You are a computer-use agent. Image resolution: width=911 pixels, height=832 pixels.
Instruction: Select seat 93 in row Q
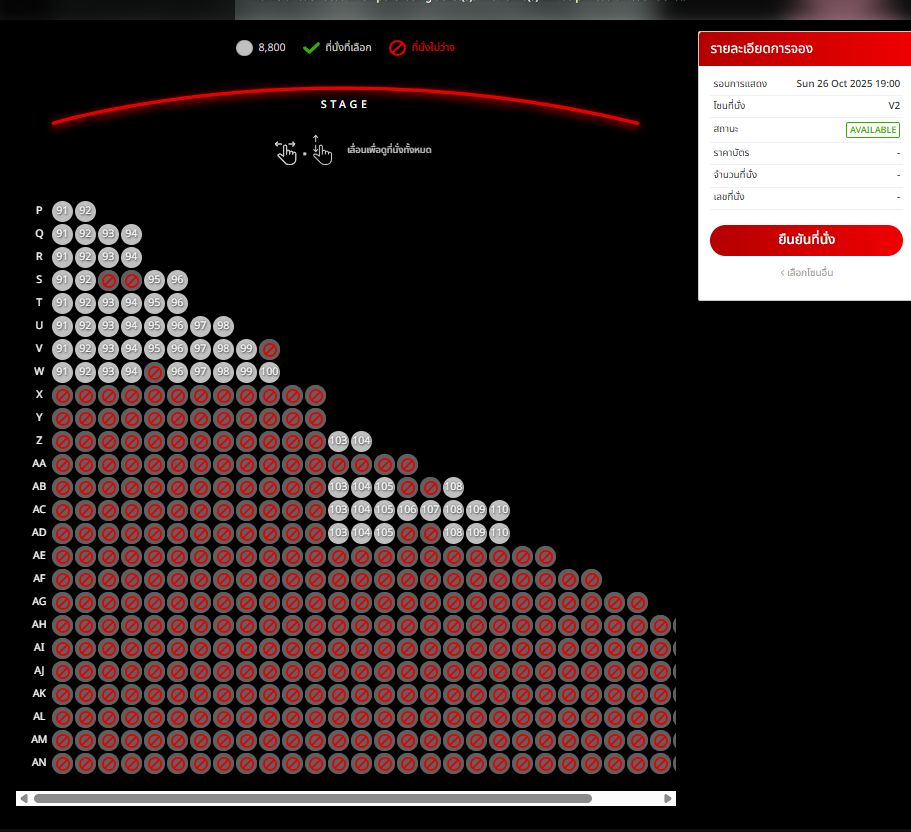108,234
